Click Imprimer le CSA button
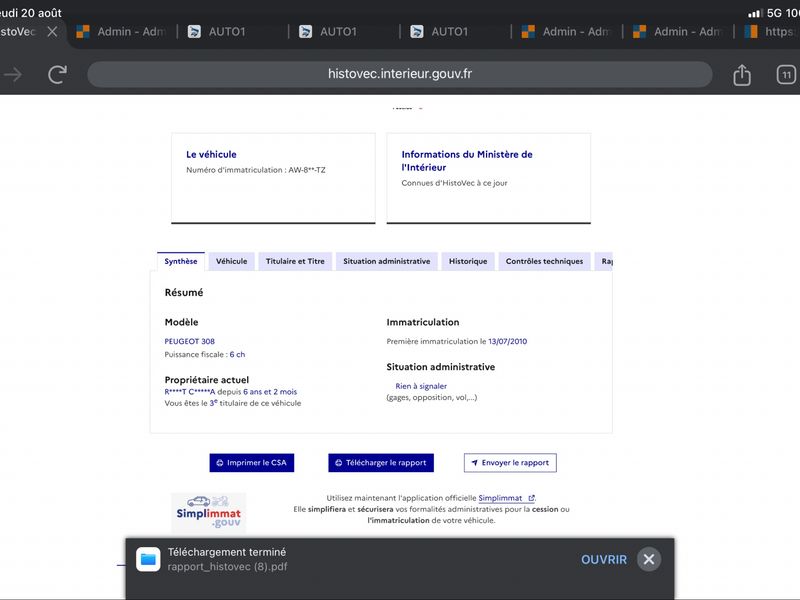The width and height of the screenshot is (800, 600). click(x=252, y=463)
